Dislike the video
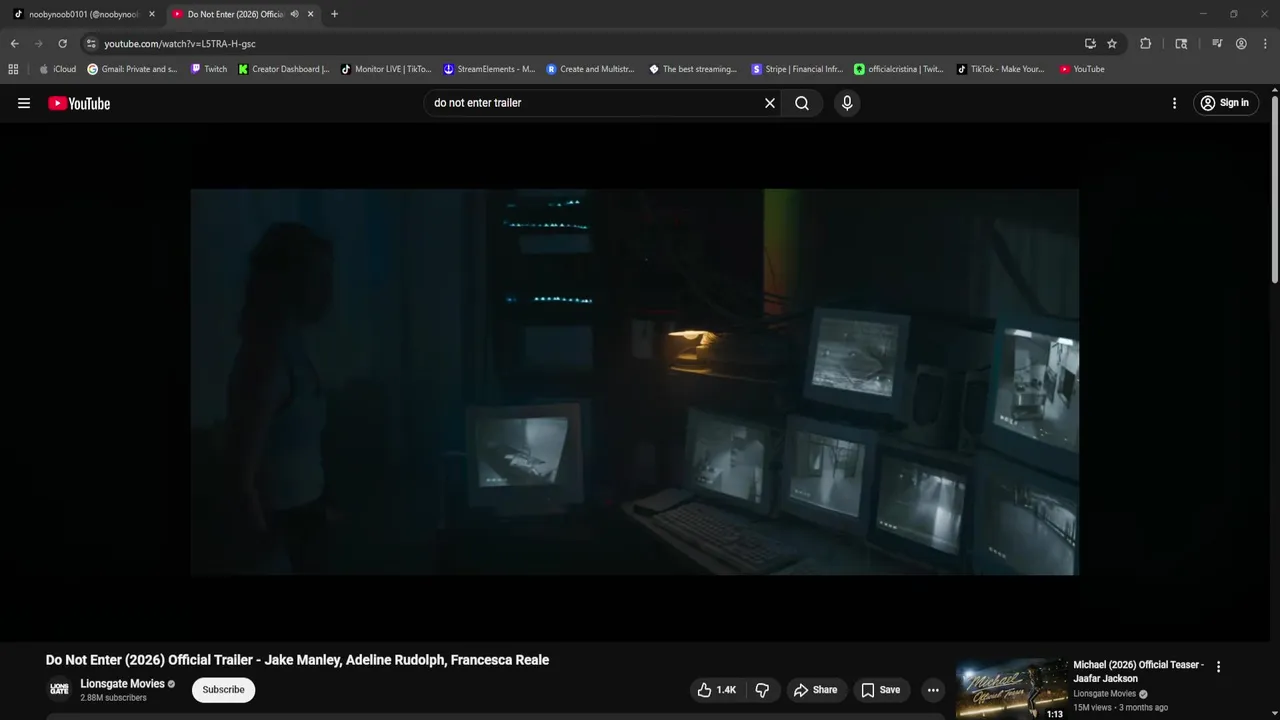Image resolution: width=1280 pixels, height=720 pixels. click(x=762, y=690)
